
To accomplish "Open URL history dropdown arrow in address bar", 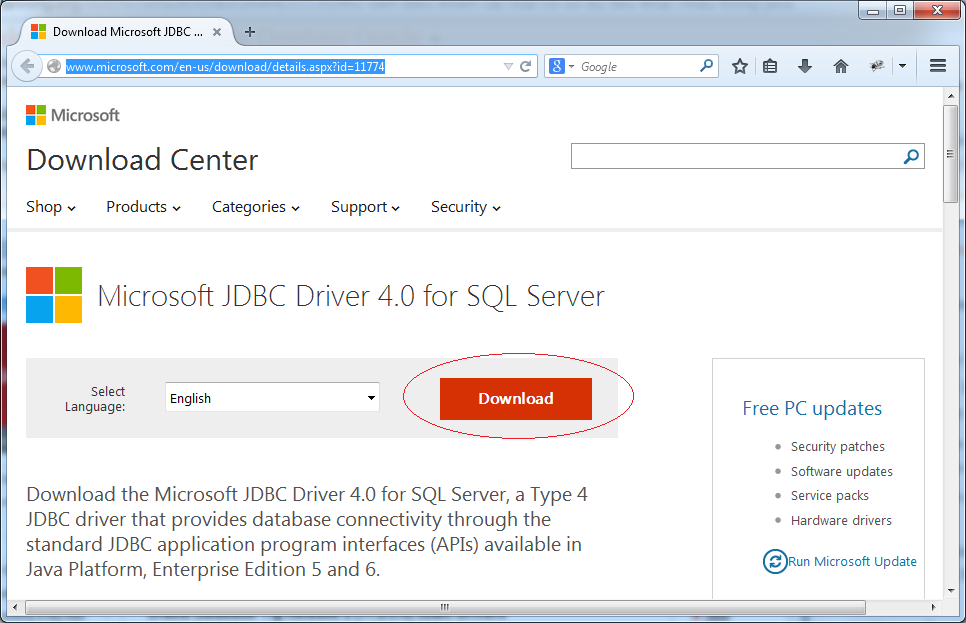I will click(x=508, y=67).
